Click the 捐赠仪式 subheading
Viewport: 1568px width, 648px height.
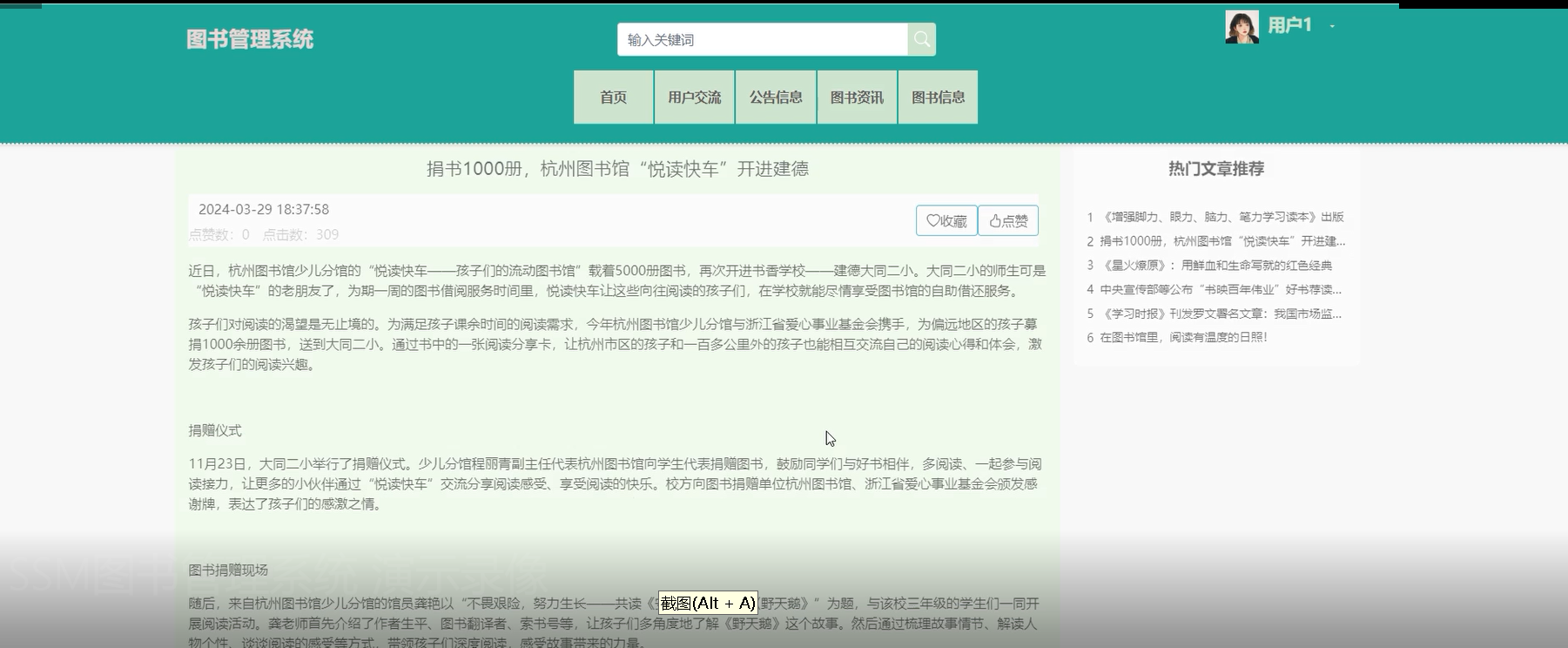click(x=215, y=430)
